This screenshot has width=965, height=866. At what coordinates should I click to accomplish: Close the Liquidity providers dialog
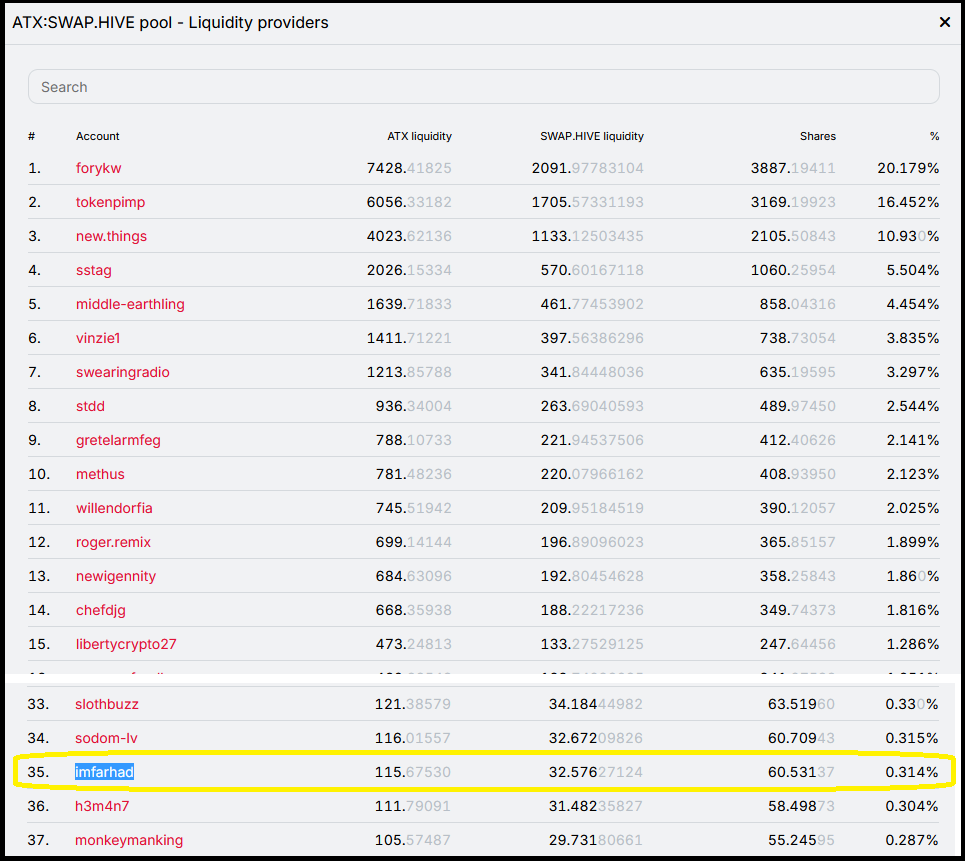click(944, 22)
